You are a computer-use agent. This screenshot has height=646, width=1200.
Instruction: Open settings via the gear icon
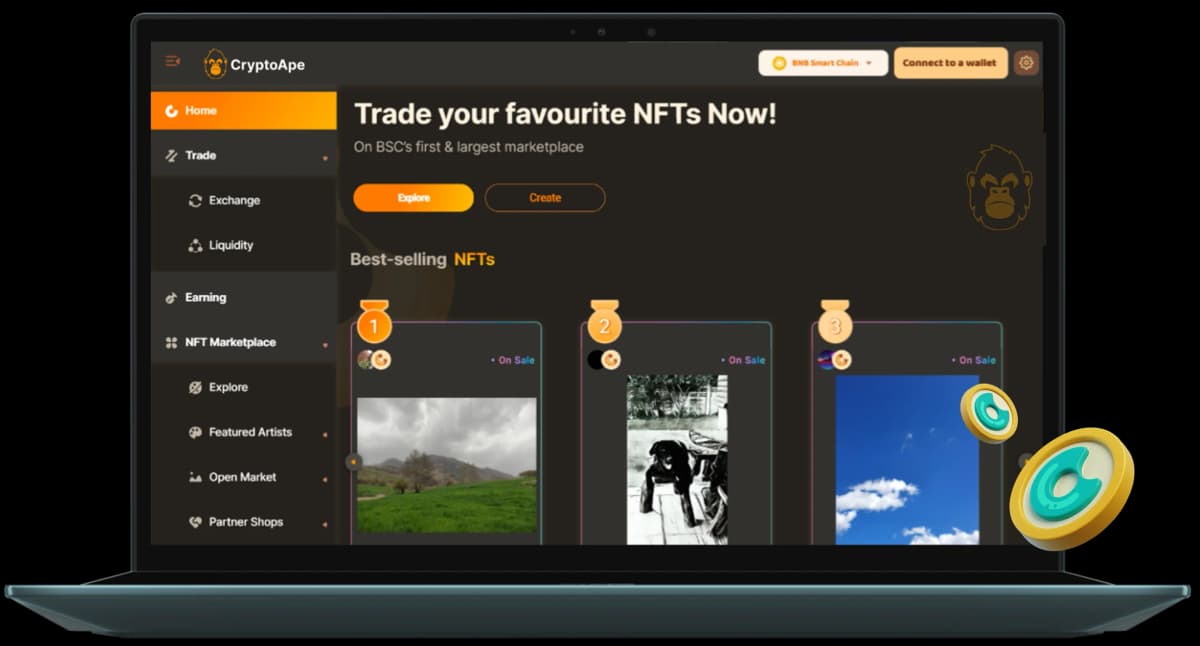click(x=1025, y=63)
